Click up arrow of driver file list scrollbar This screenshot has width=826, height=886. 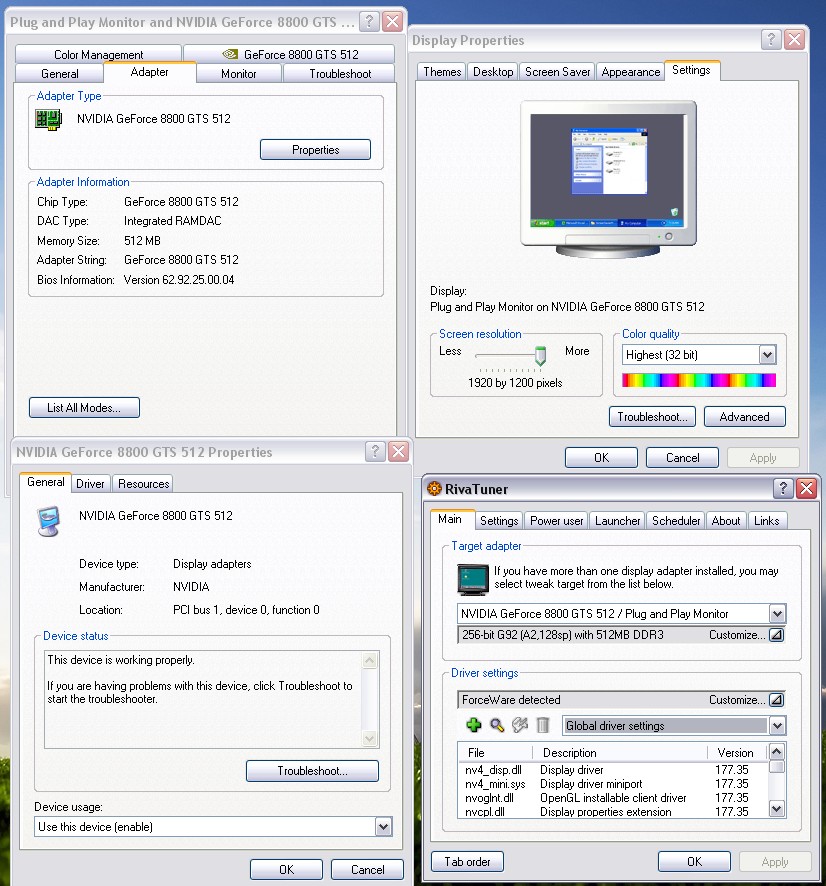click(777, 752)
